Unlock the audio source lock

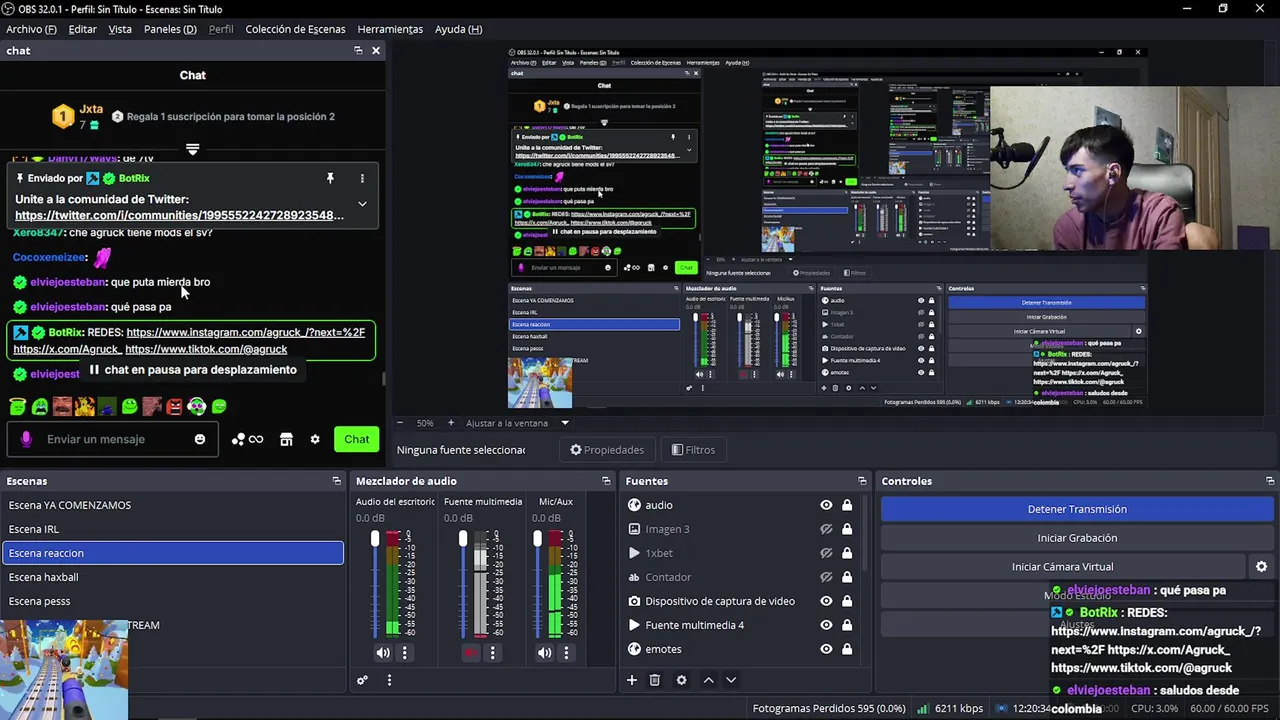[847, 505]
